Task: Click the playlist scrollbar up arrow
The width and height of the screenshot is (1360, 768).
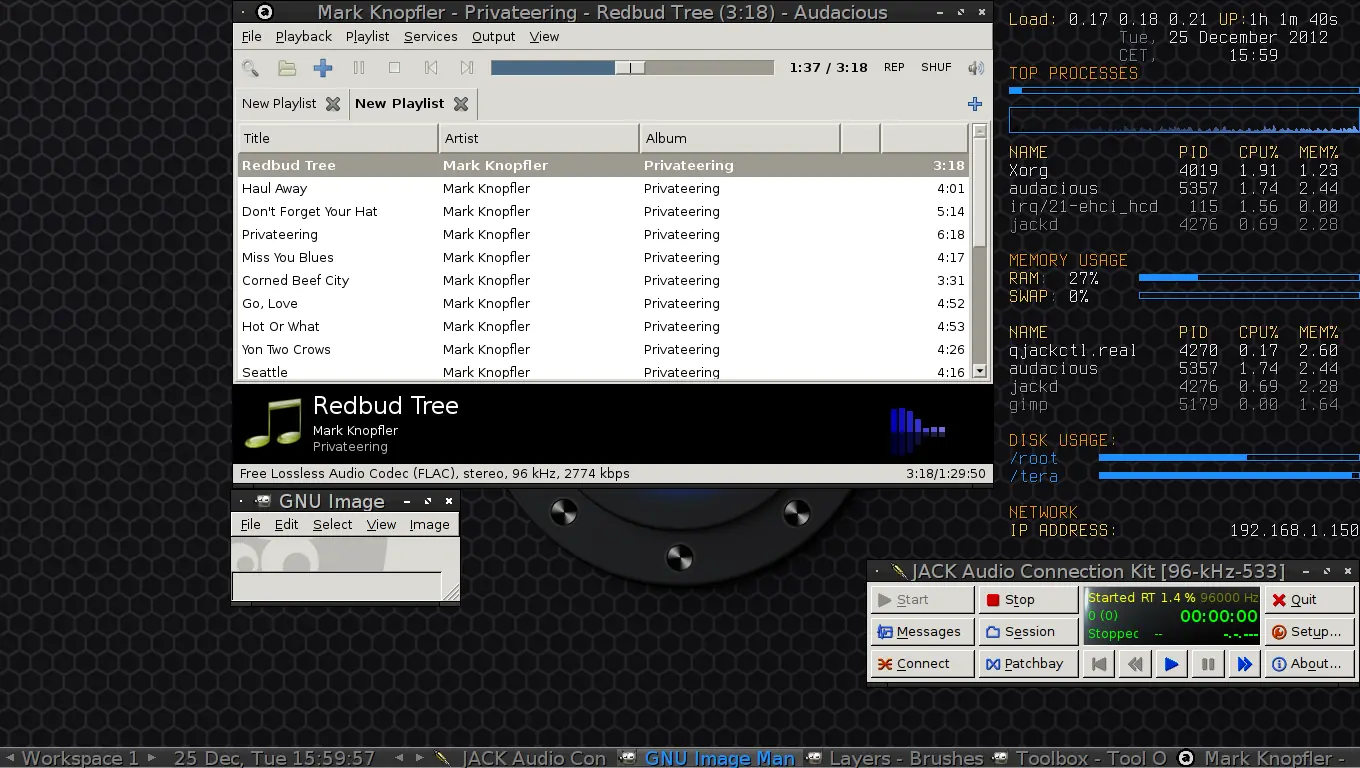Action: [980, 131]
